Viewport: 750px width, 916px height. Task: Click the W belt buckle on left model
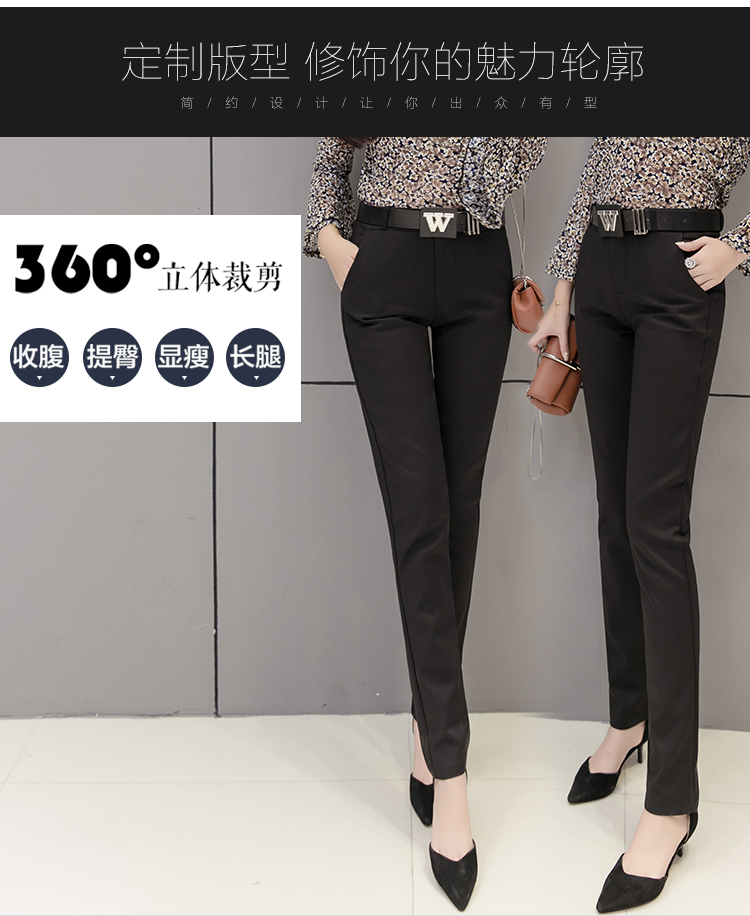coord(437,222)
